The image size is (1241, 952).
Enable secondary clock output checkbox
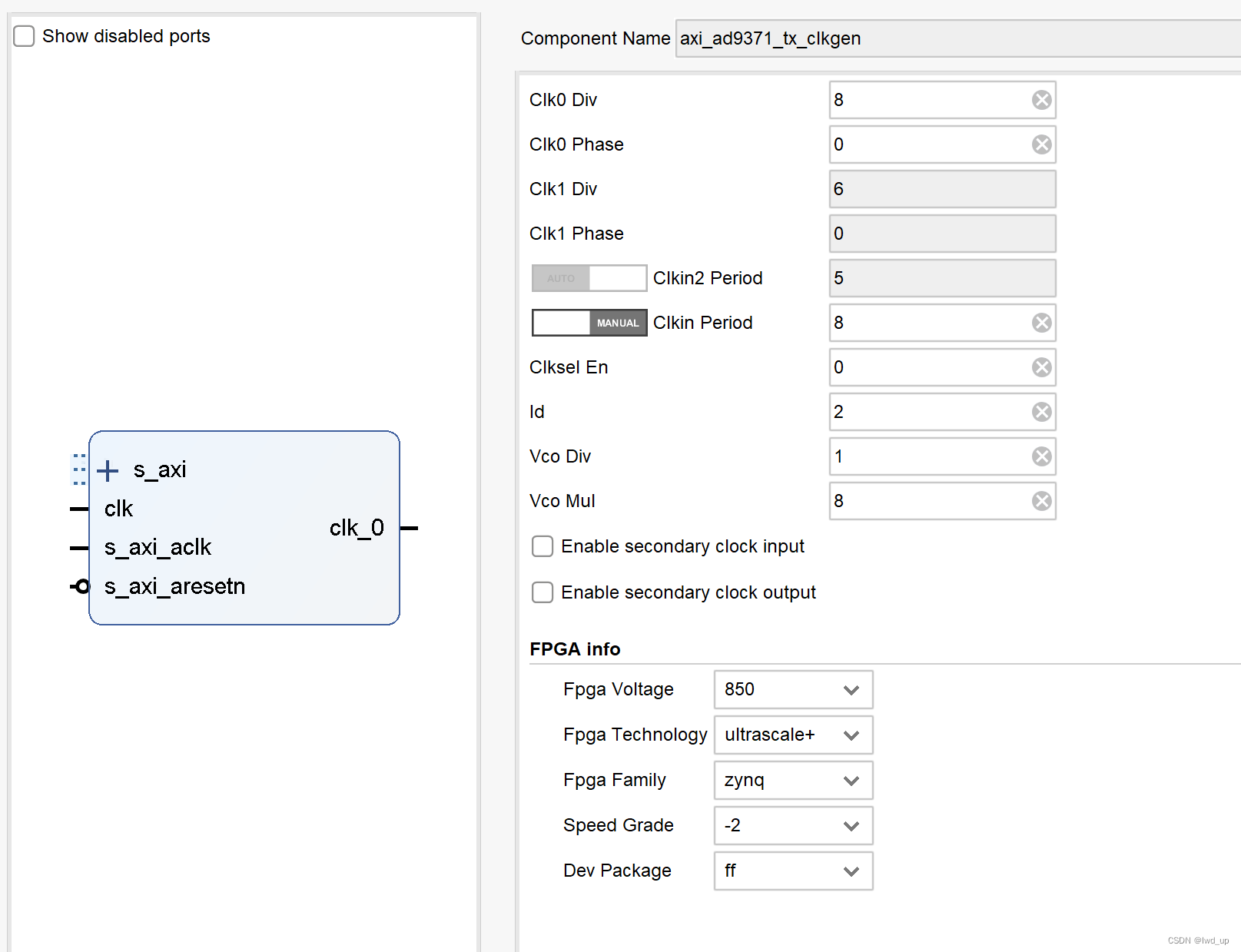pyautogui.click(x=543, y=592)
